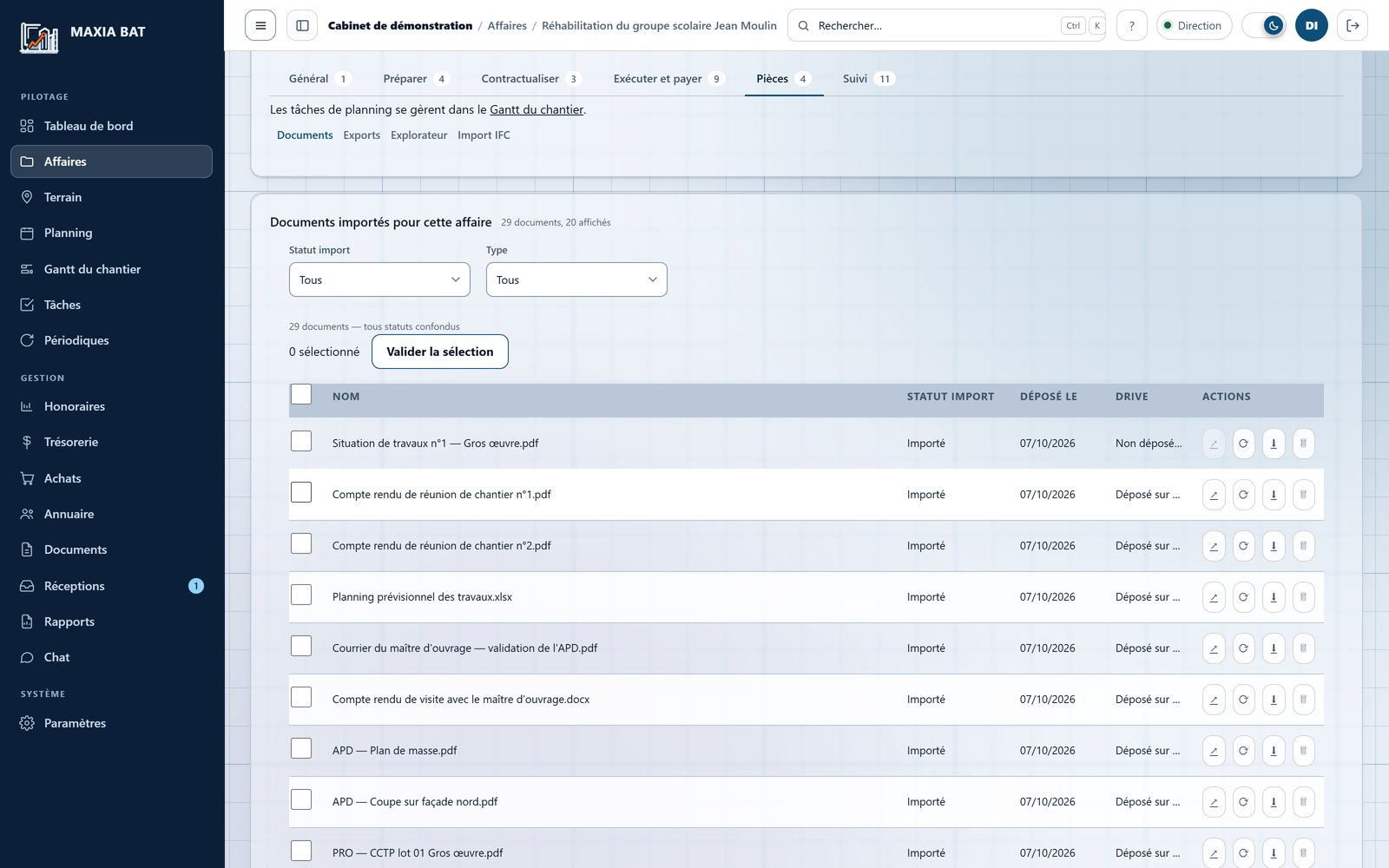Screen dimensions: 1389x868
Task: Open the Direction role selector
Action: pos(1195,26)
